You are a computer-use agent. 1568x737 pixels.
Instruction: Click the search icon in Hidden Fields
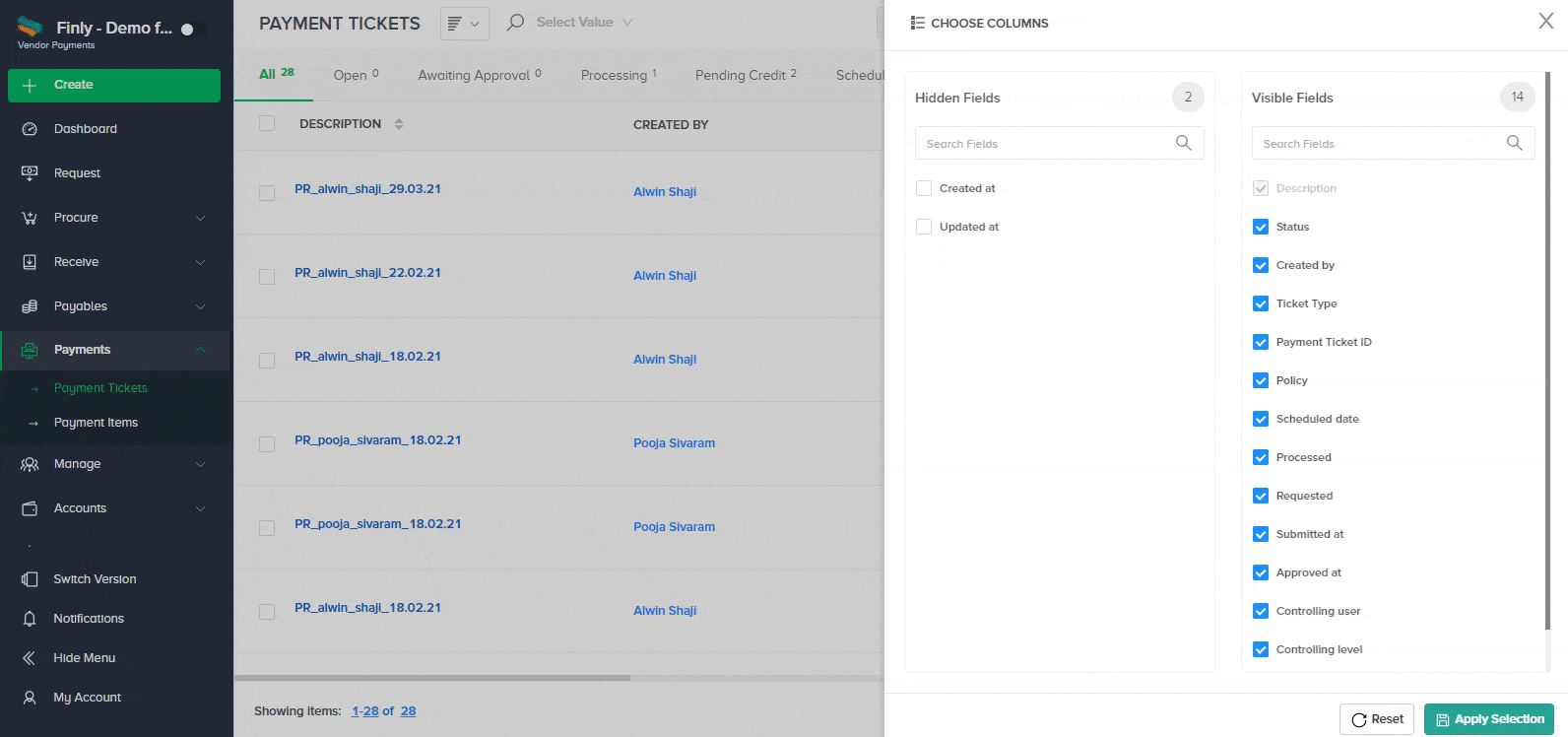tap(1184, 143)
